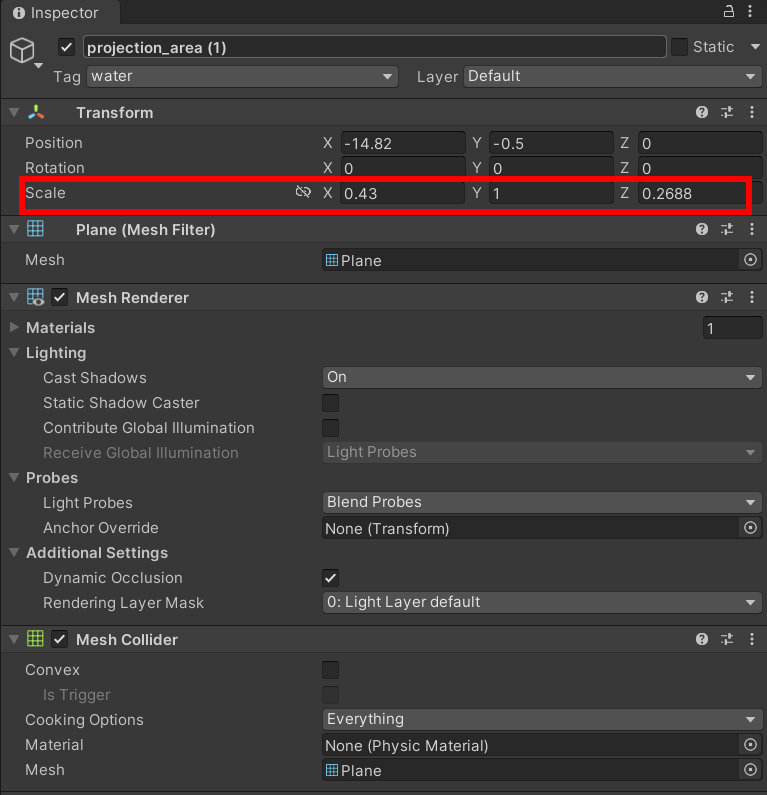Screen dimensions: 767x795
Task: Collapse the Probes section
Action: (x=14, y=478)
